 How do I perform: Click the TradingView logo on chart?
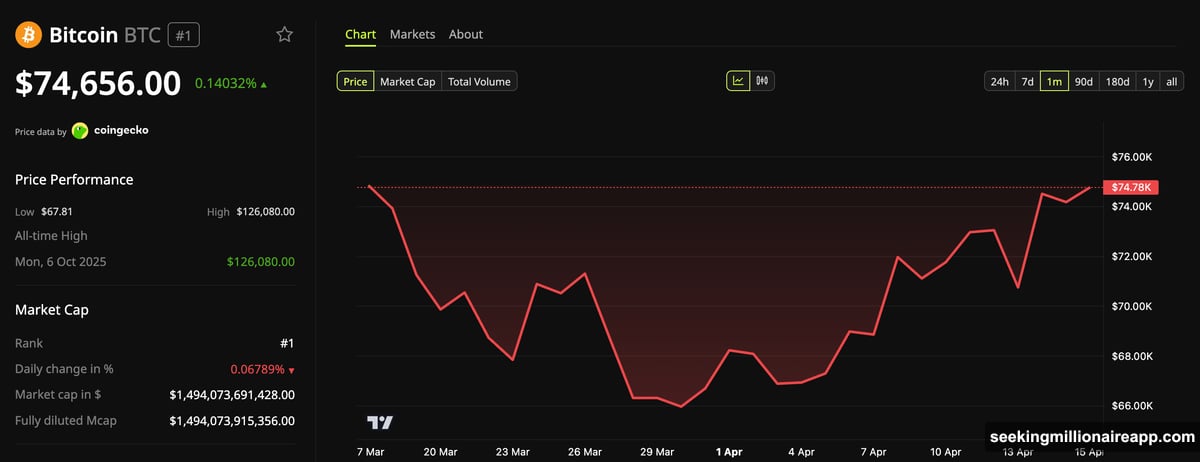tap(380, 423)
